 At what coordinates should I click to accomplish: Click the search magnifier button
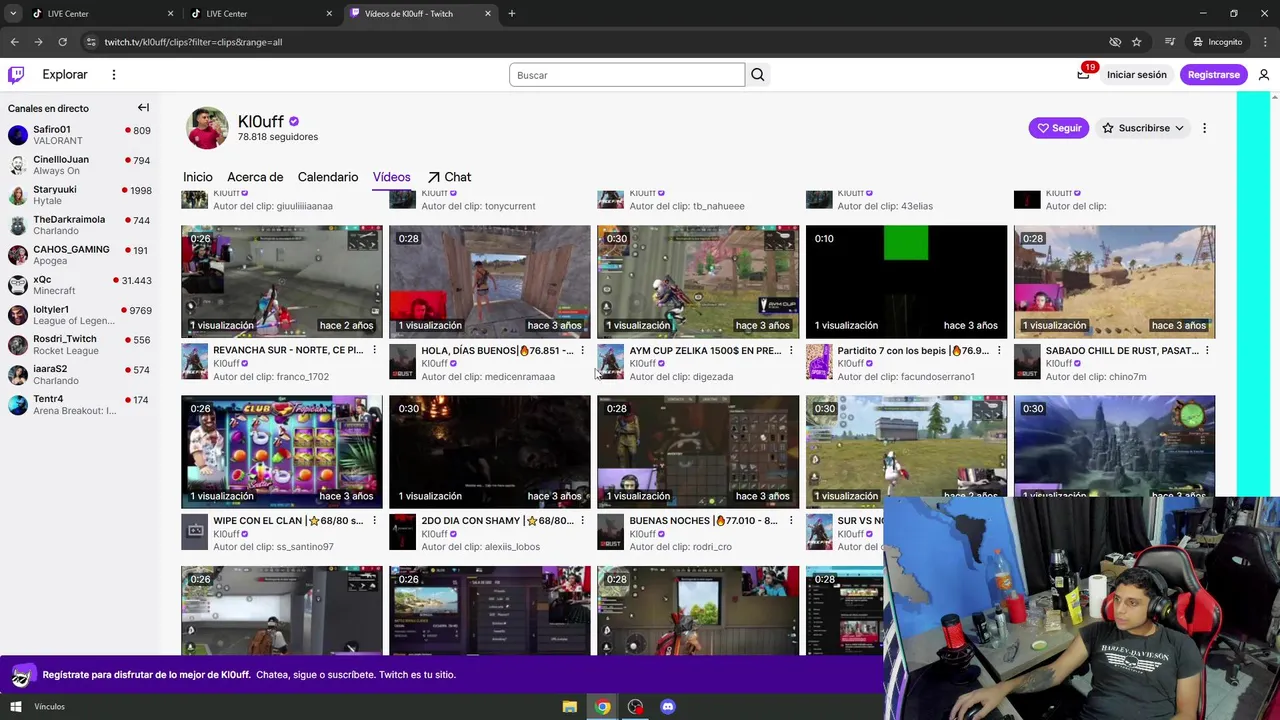click(x=758, y=75)
